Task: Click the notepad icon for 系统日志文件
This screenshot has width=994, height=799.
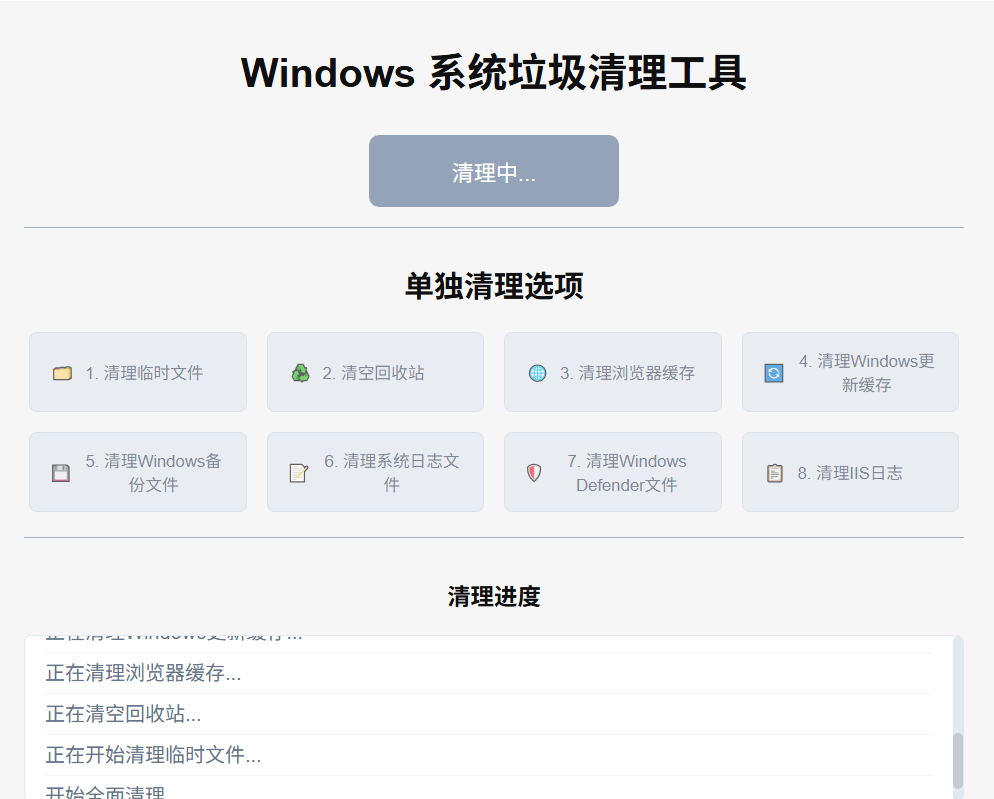Action: (299, 473)
